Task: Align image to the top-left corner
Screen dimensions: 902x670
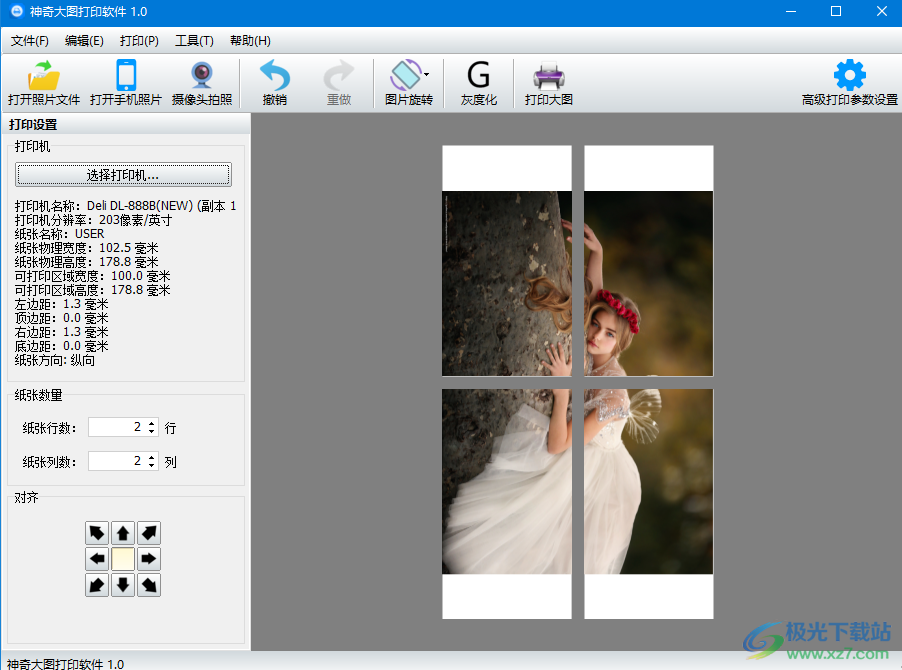Action: coord(97,533)
